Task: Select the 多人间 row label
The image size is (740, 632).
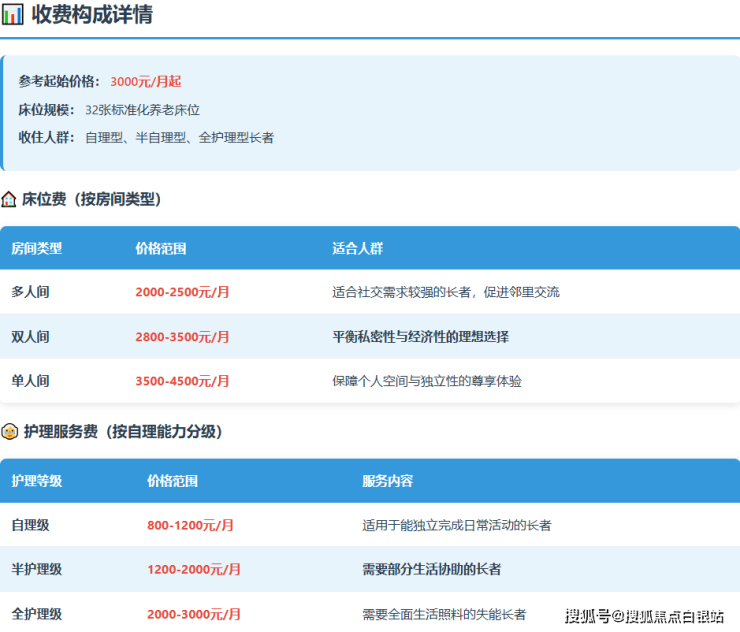Action: (x=30, y=292)
